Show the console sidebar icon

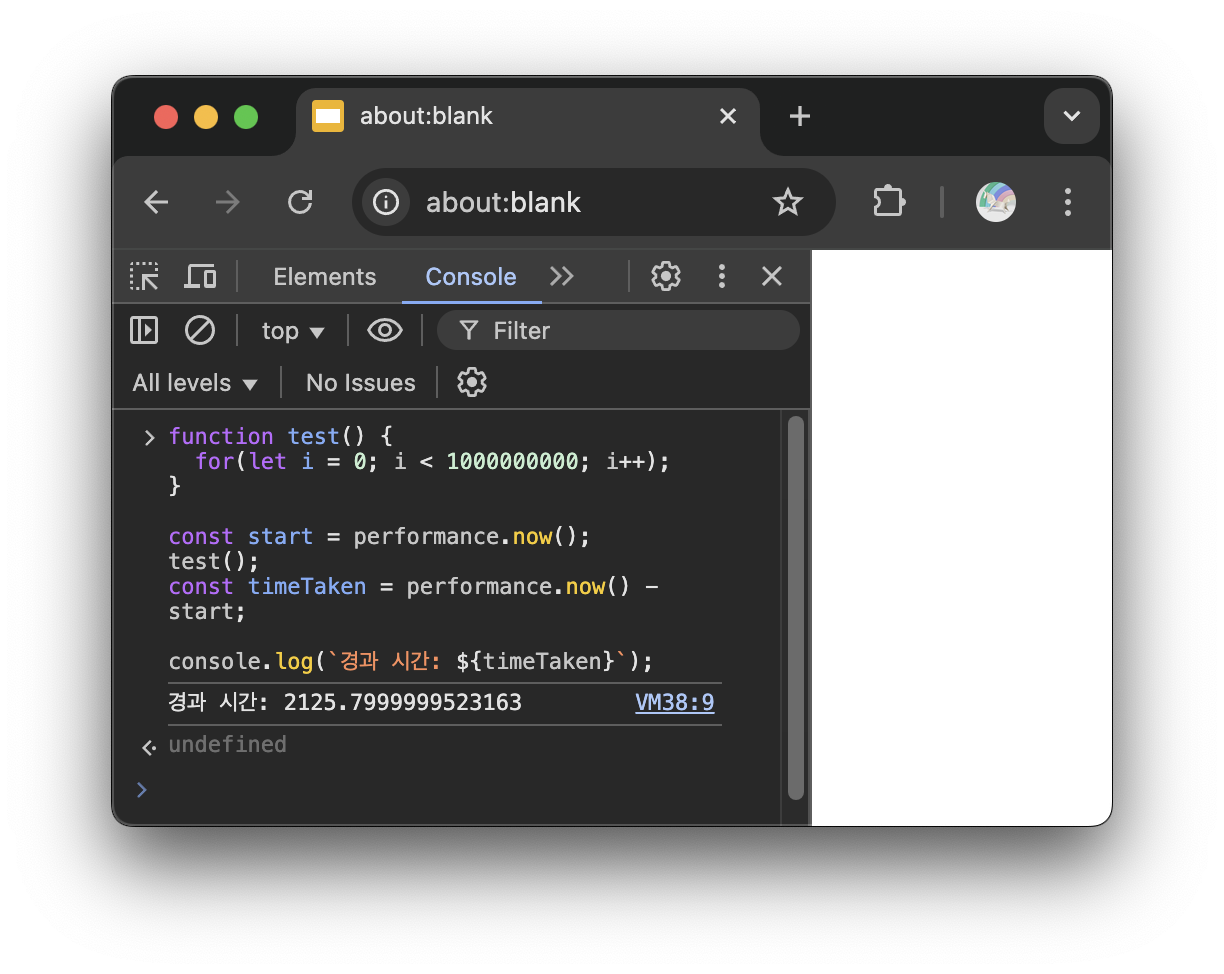tap(144, 331)
